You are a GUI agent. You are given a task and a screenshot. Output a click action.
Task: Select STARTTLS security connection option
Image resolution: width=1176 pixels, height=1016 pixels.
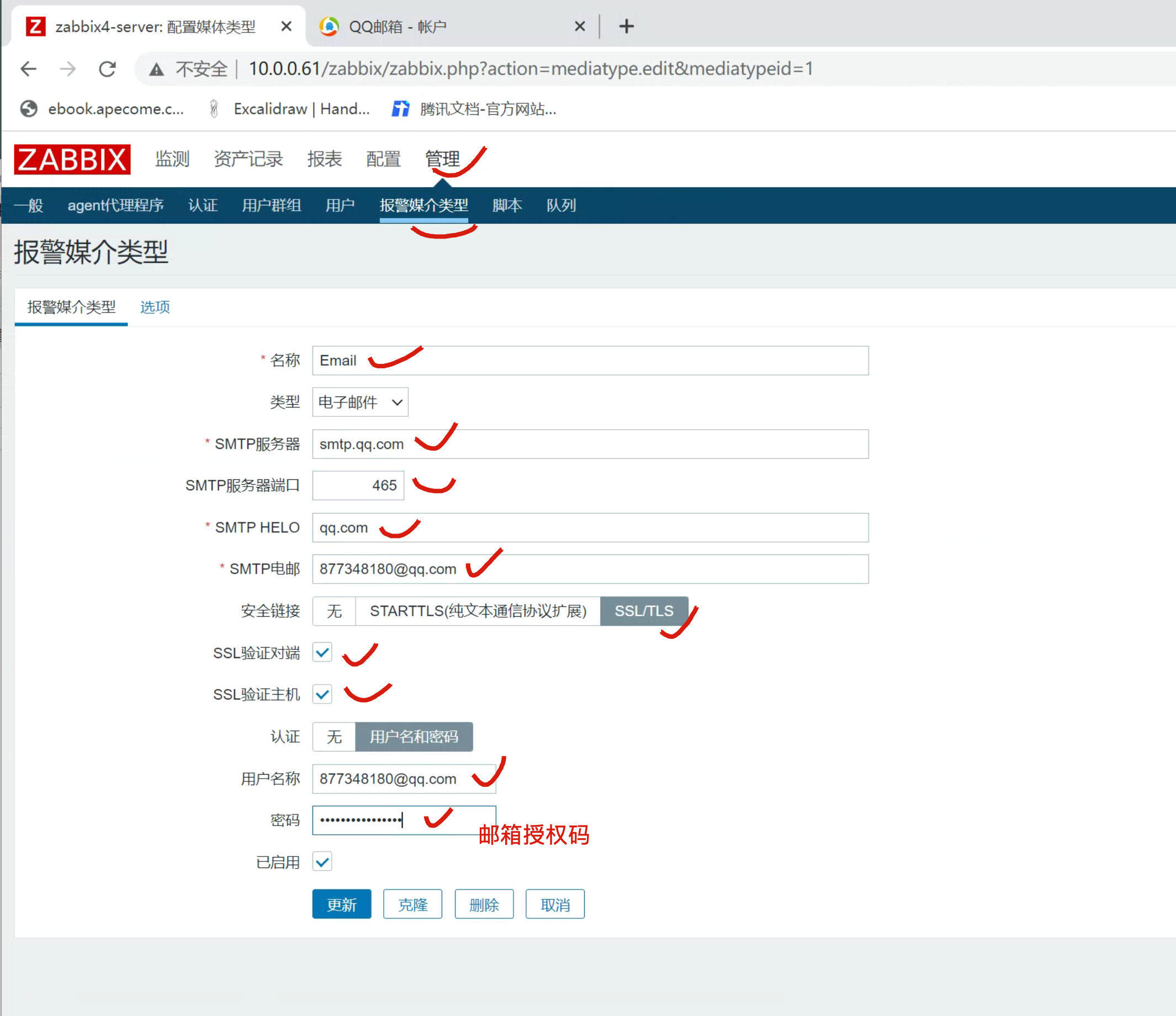478,611
